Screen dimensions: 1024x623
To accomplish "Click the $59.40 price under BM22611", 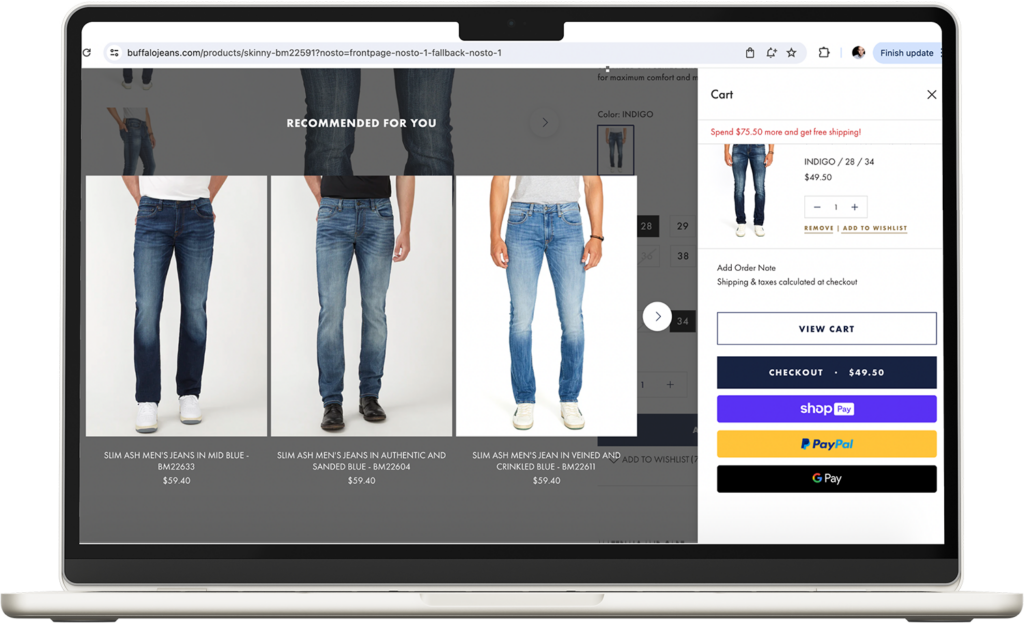I will [546, 481].
